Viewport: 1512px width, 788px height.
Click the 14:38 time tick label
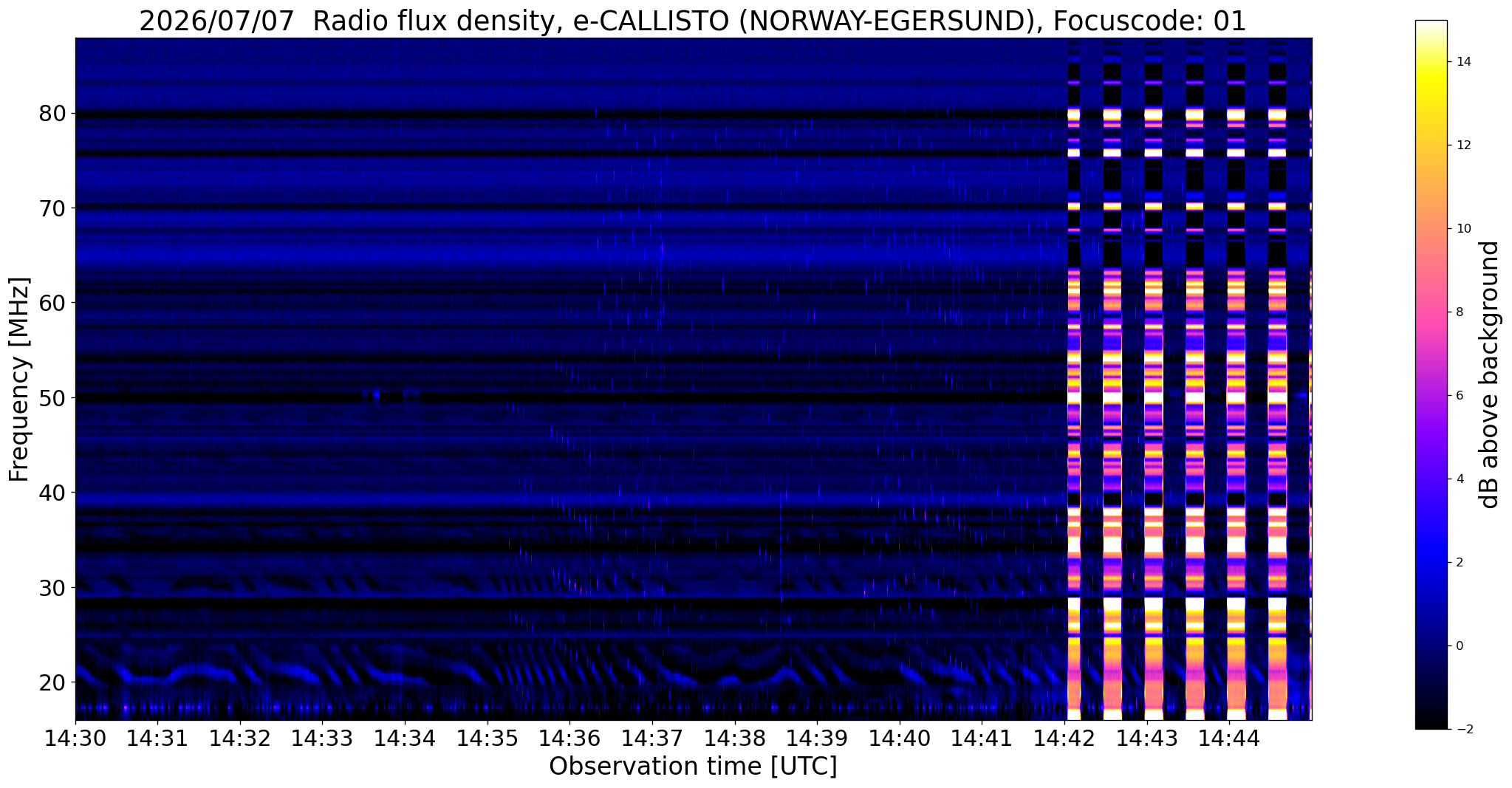(734, 737)
